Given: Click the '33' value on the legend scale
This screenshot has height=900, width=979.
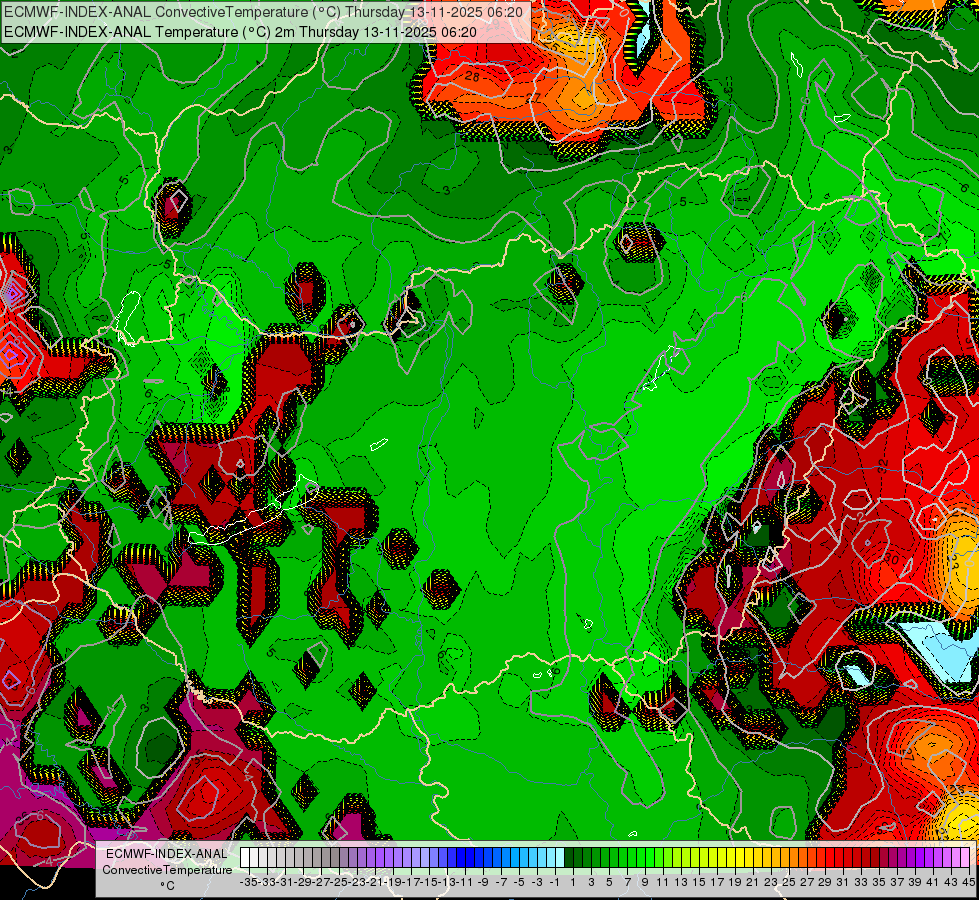Looking at the screenshot, I should (x=861, y=883).
